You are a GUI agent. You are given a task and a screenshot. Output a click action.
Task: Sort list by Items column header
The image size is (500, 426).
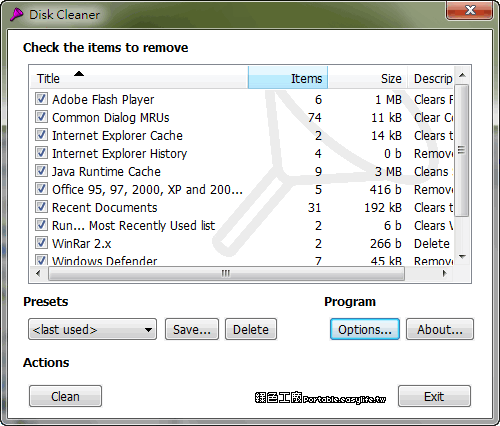[288, 78]
